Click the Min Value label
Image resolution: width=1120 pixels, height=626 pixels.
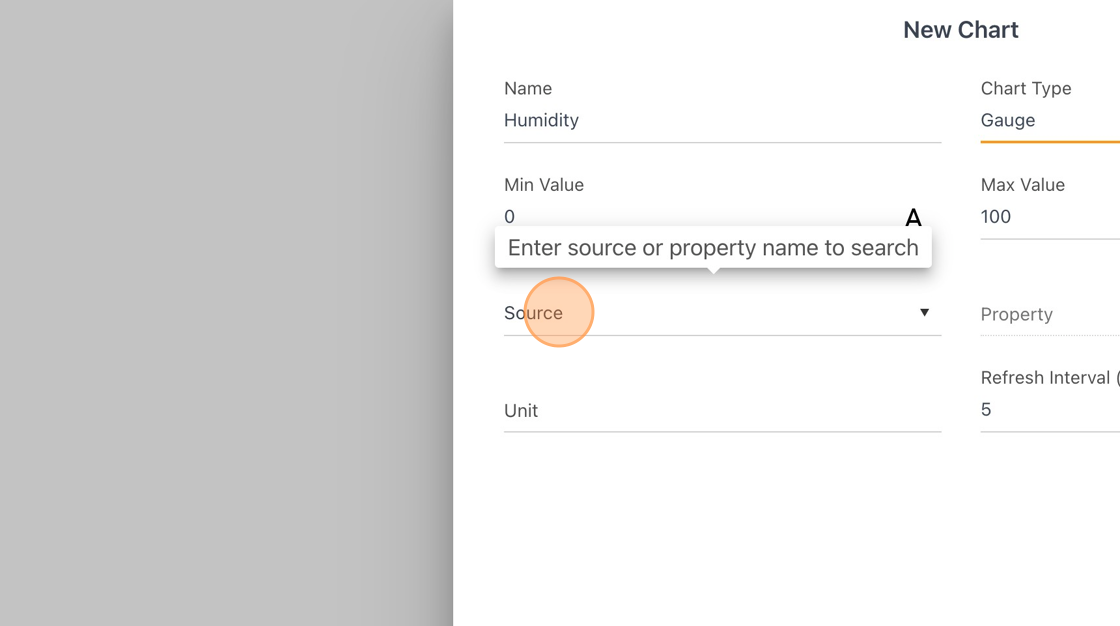coord(544,185)
